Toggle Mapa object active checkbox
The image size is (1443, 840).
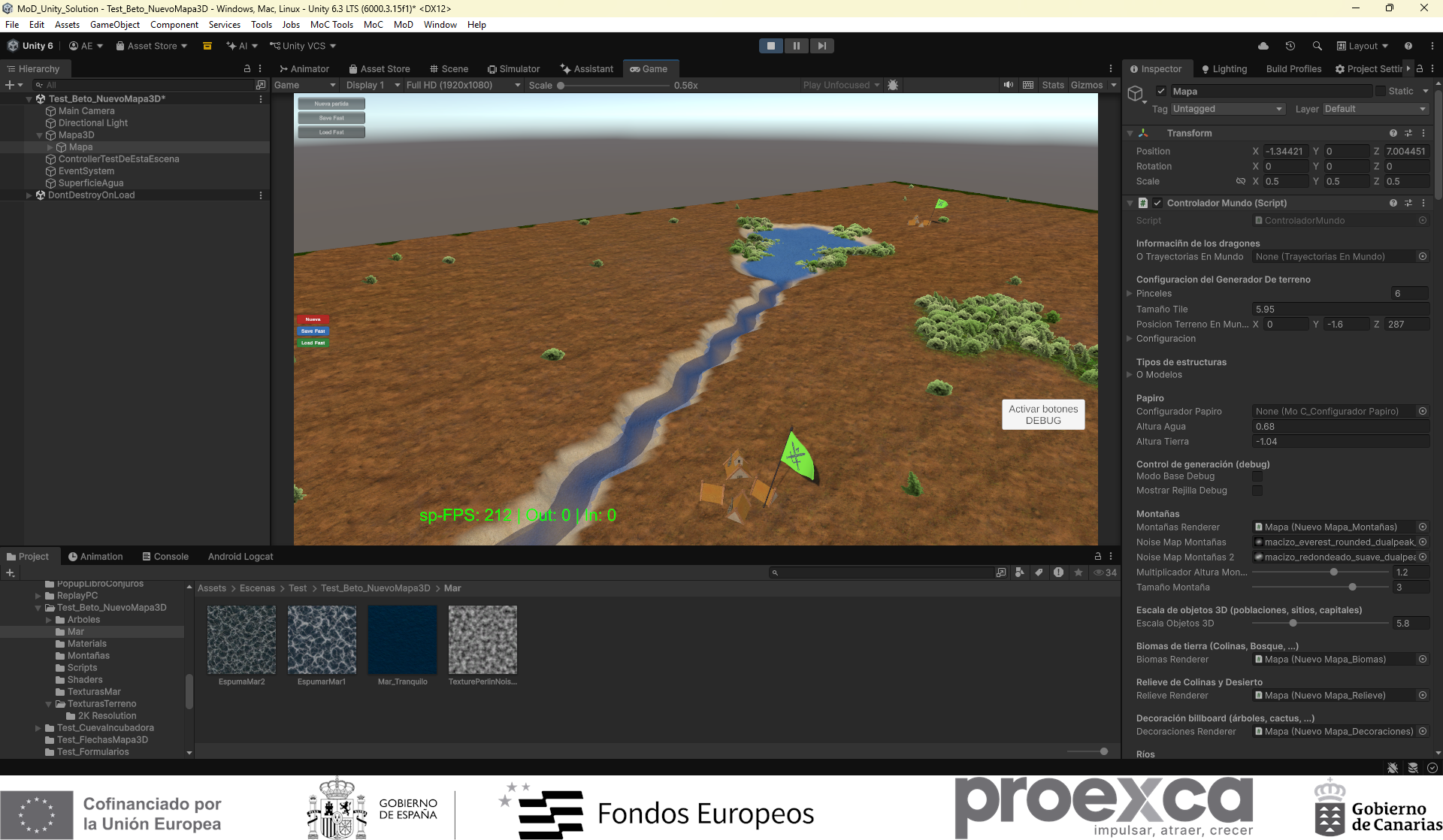tap(1161, 91)
